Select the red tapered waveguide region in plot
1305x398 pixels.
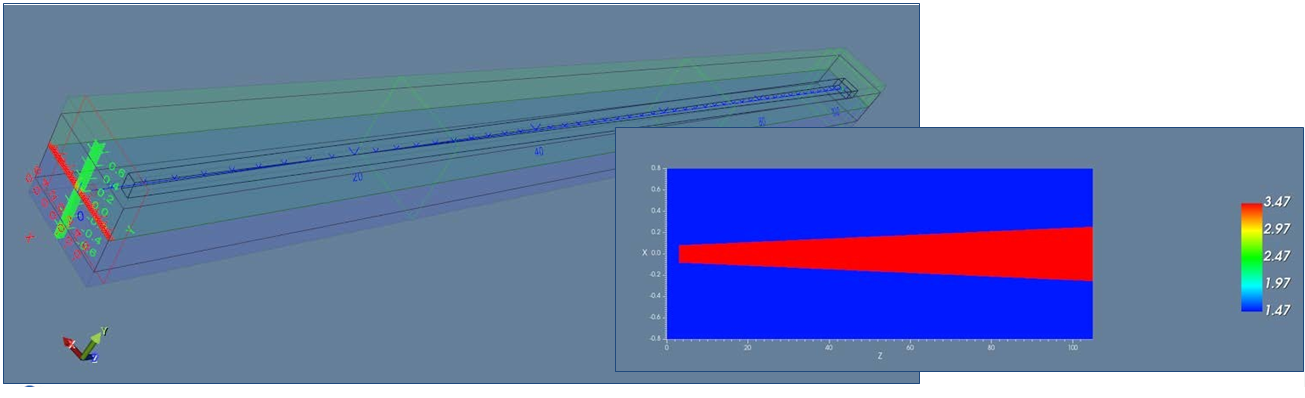tap(885, 253)
